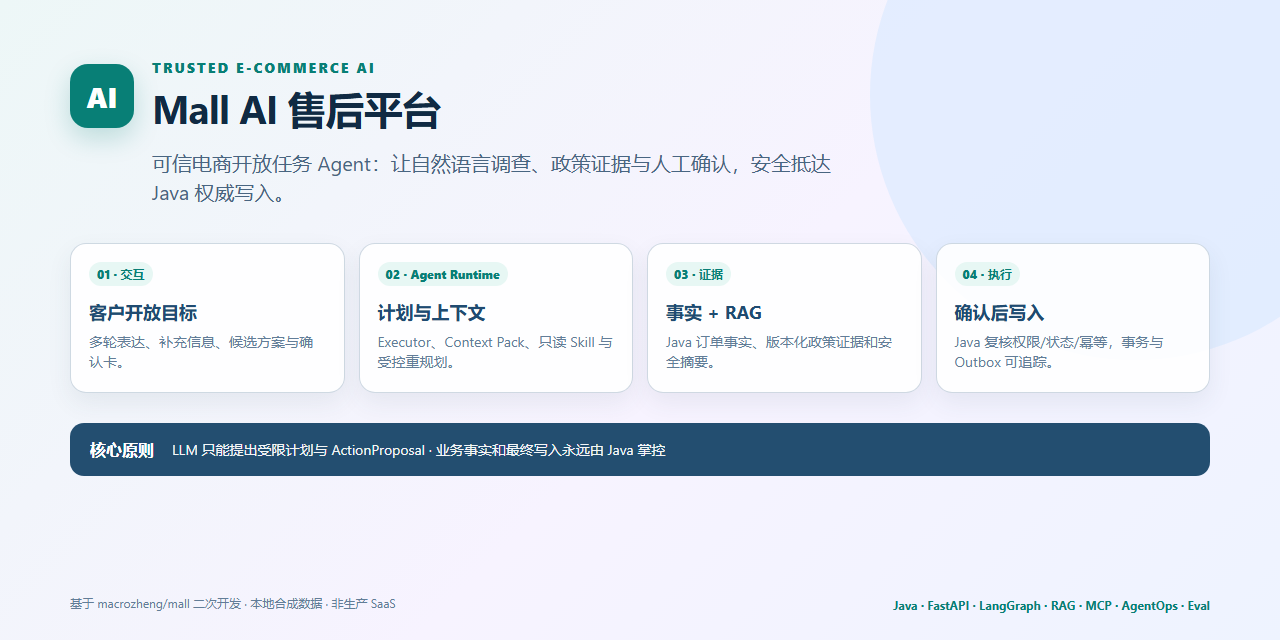This screenshot has height=640, width=1280.
Task: Click the 确认后写入 card title
Action: coord(999,313)
